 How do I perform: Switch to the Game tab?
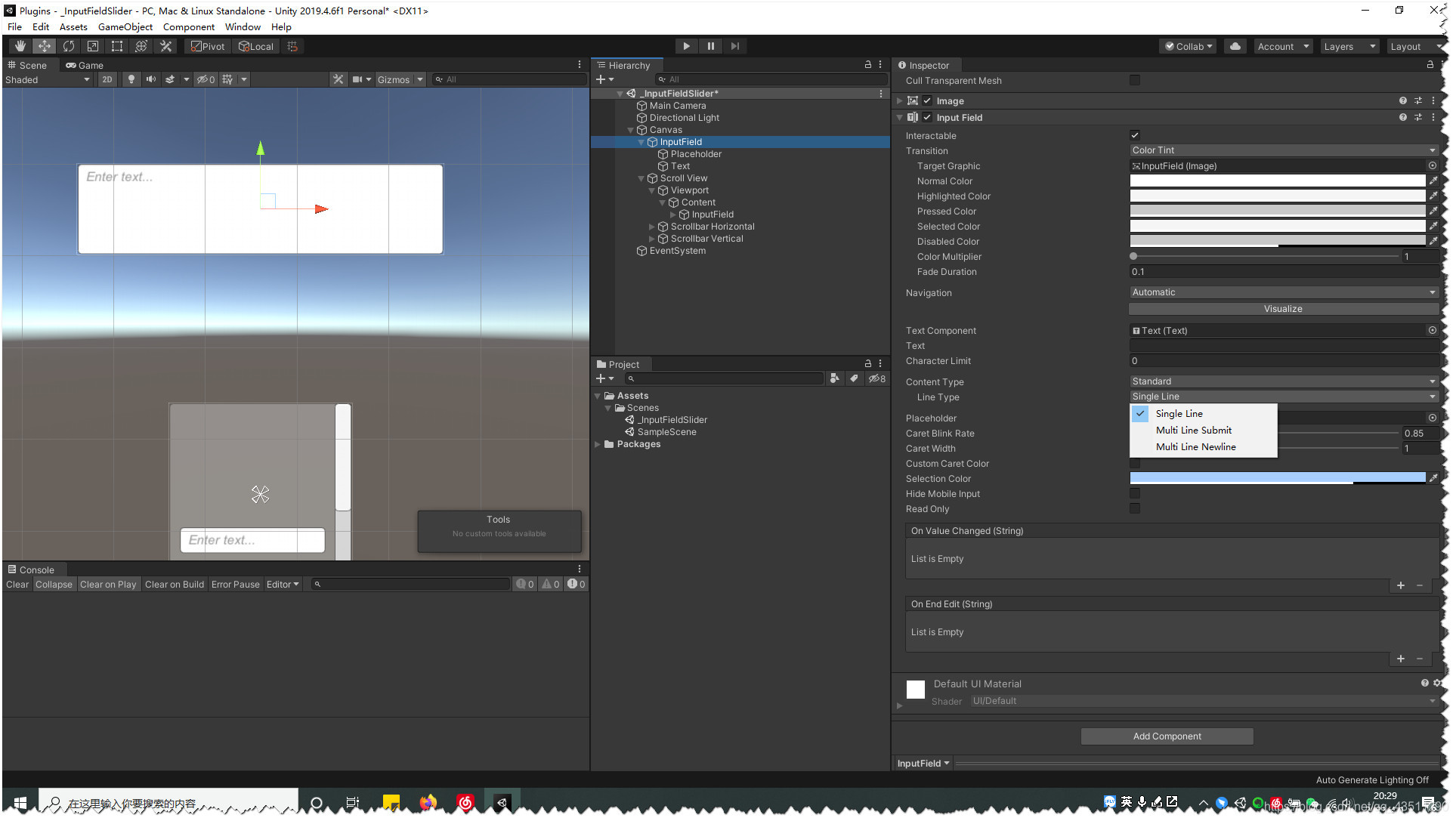85,65
